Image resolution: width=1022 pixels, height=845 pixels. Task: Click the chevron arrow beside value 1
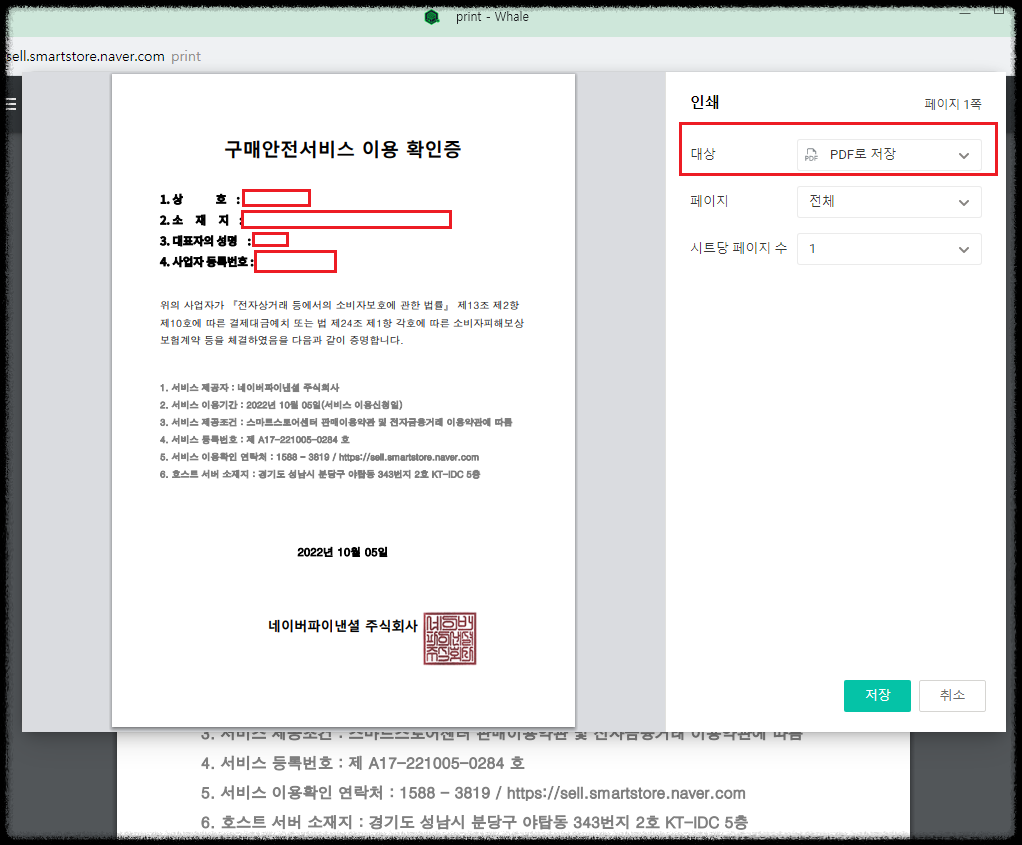click(964, 250)
